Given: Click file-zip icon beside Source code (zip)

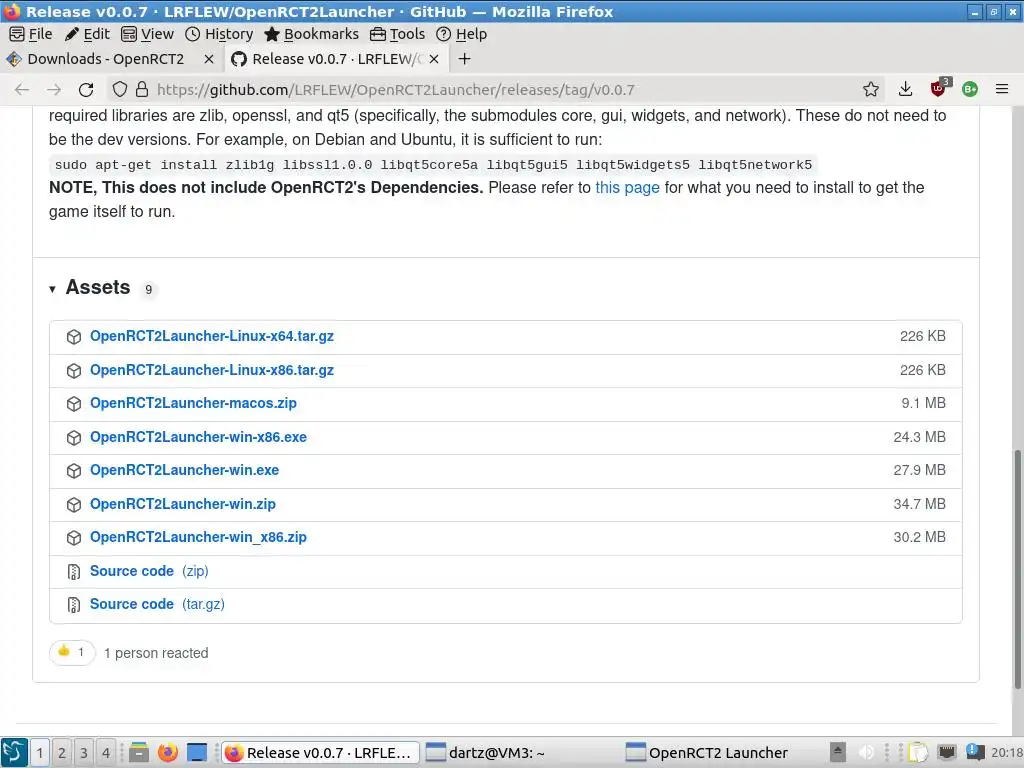Looking at the screenshot, I should coord(74,572).
